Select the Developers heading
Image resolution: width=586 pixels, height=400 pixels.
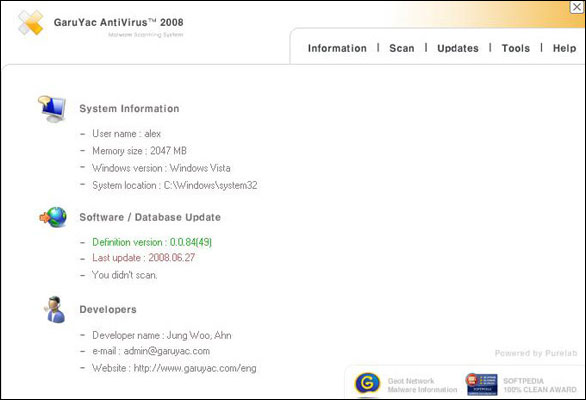108,310
